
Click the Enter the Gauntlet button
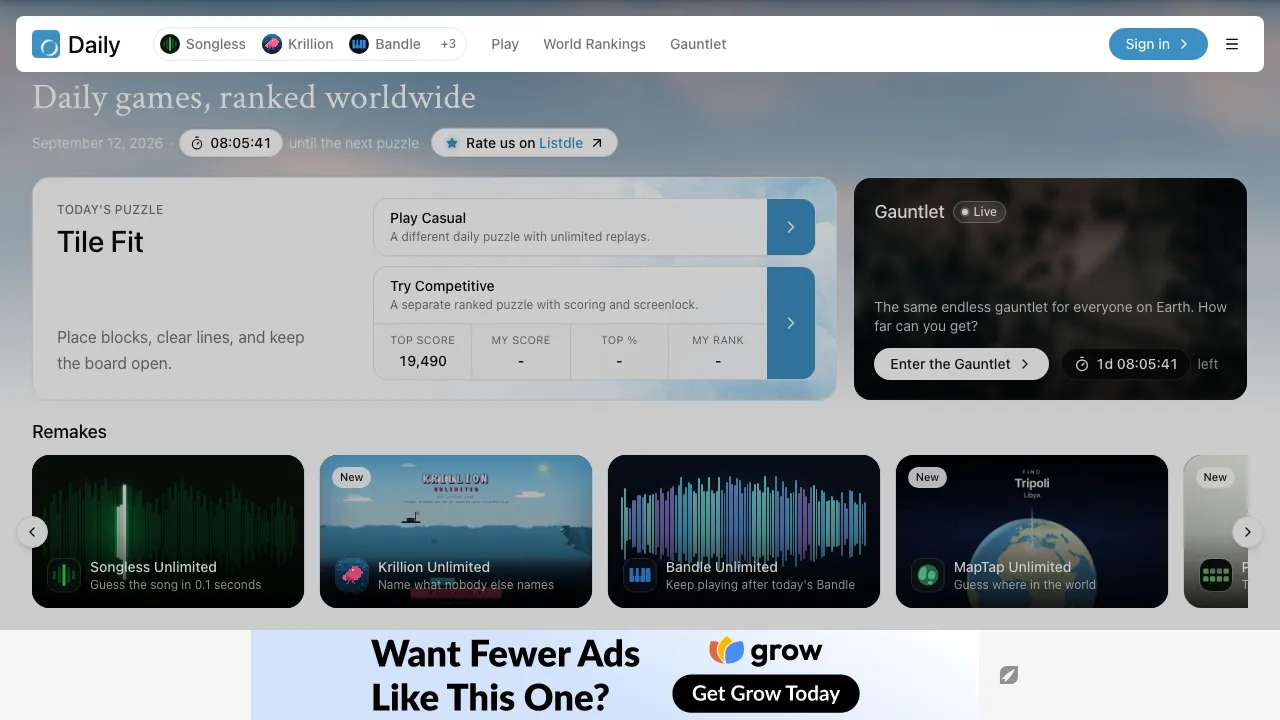click(961, 364)
